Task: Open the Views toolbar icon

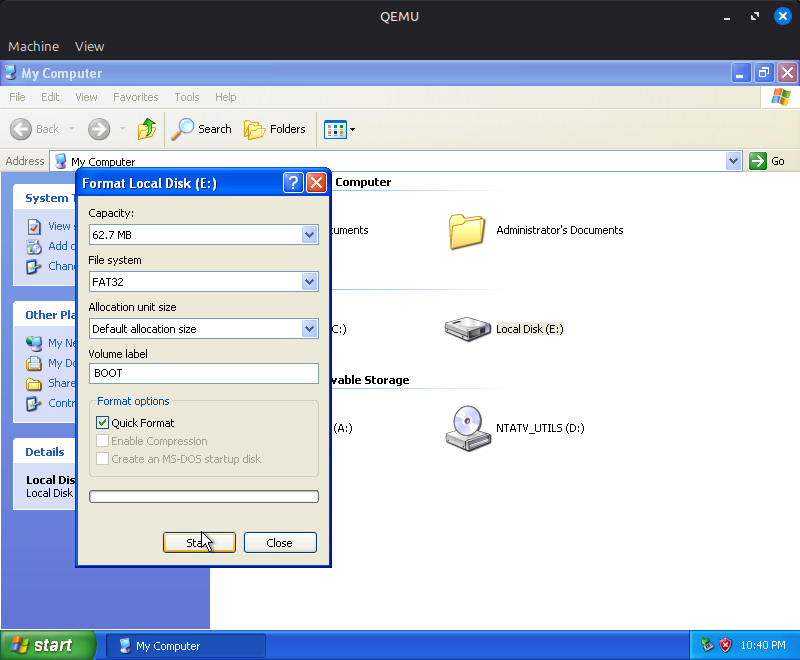Action: (x=334, y=129)
